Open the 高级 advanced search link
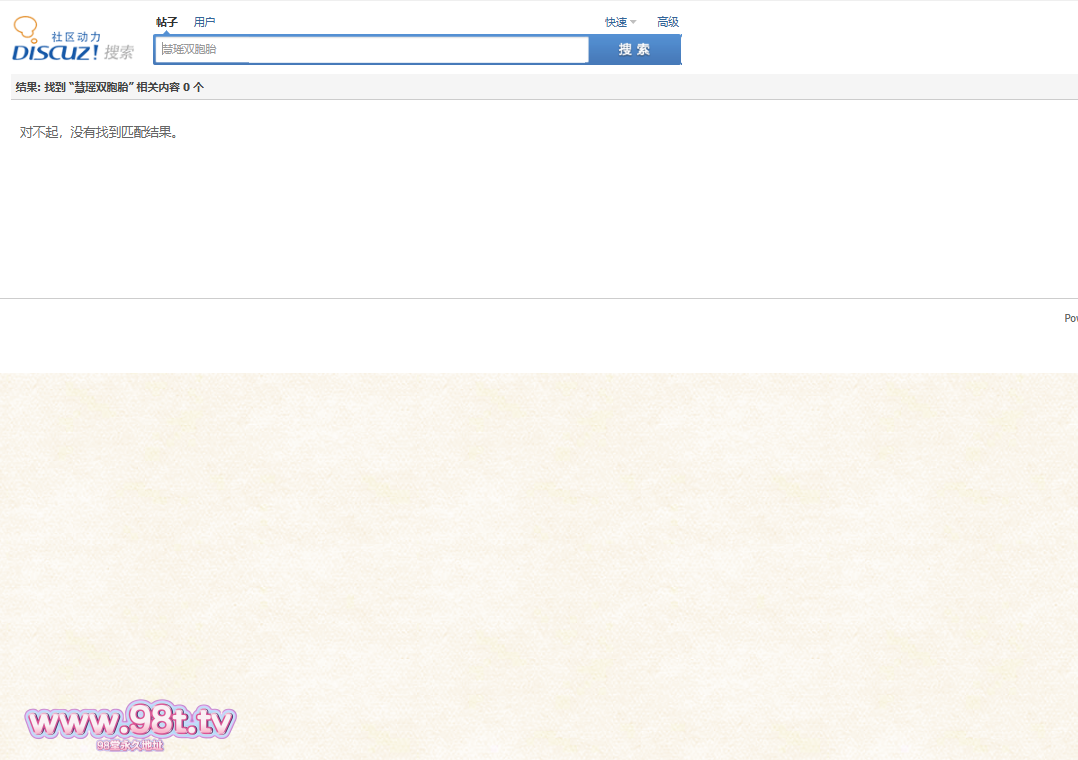Image resolution: width=1078 pixels, height=760 pixels. 668,22
